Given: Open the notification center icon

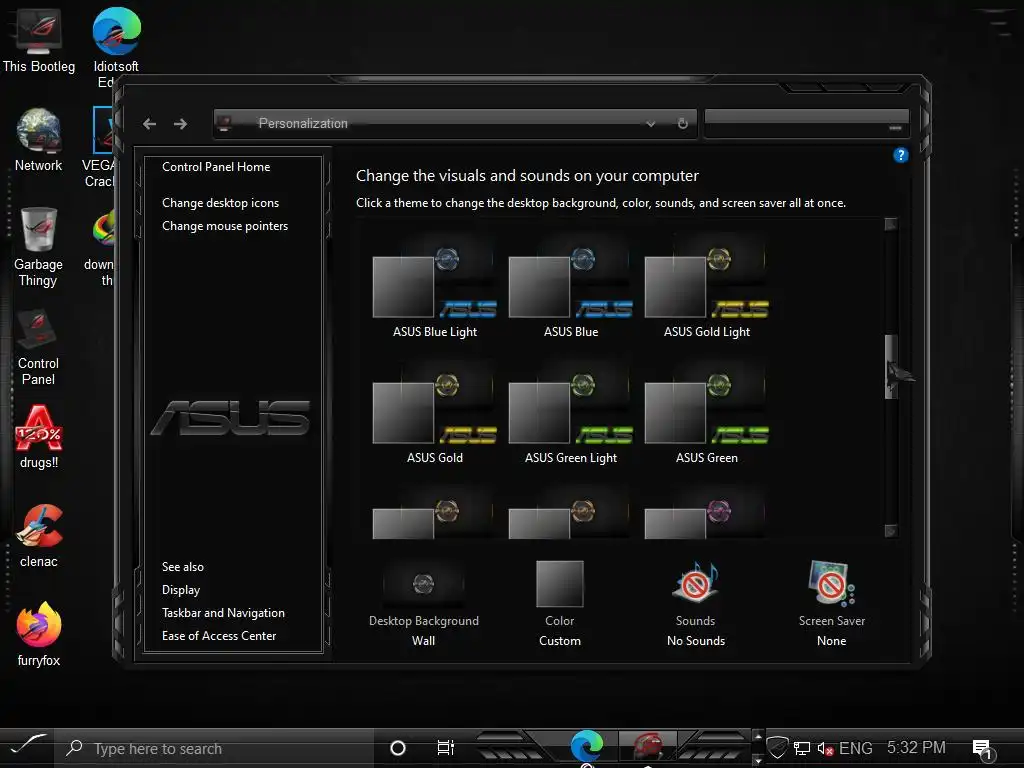Looking at the screenshot, I should (982, 750).
